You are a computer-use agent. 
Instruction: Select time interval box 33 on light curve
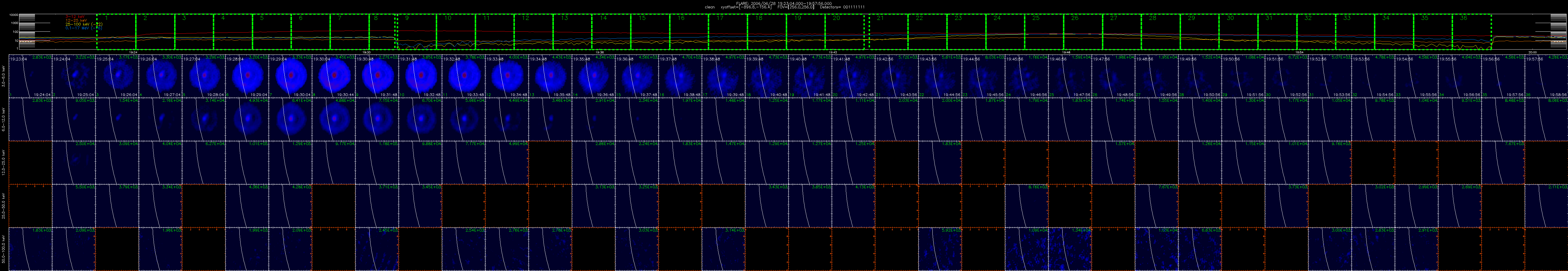(x=1355, y=32)
